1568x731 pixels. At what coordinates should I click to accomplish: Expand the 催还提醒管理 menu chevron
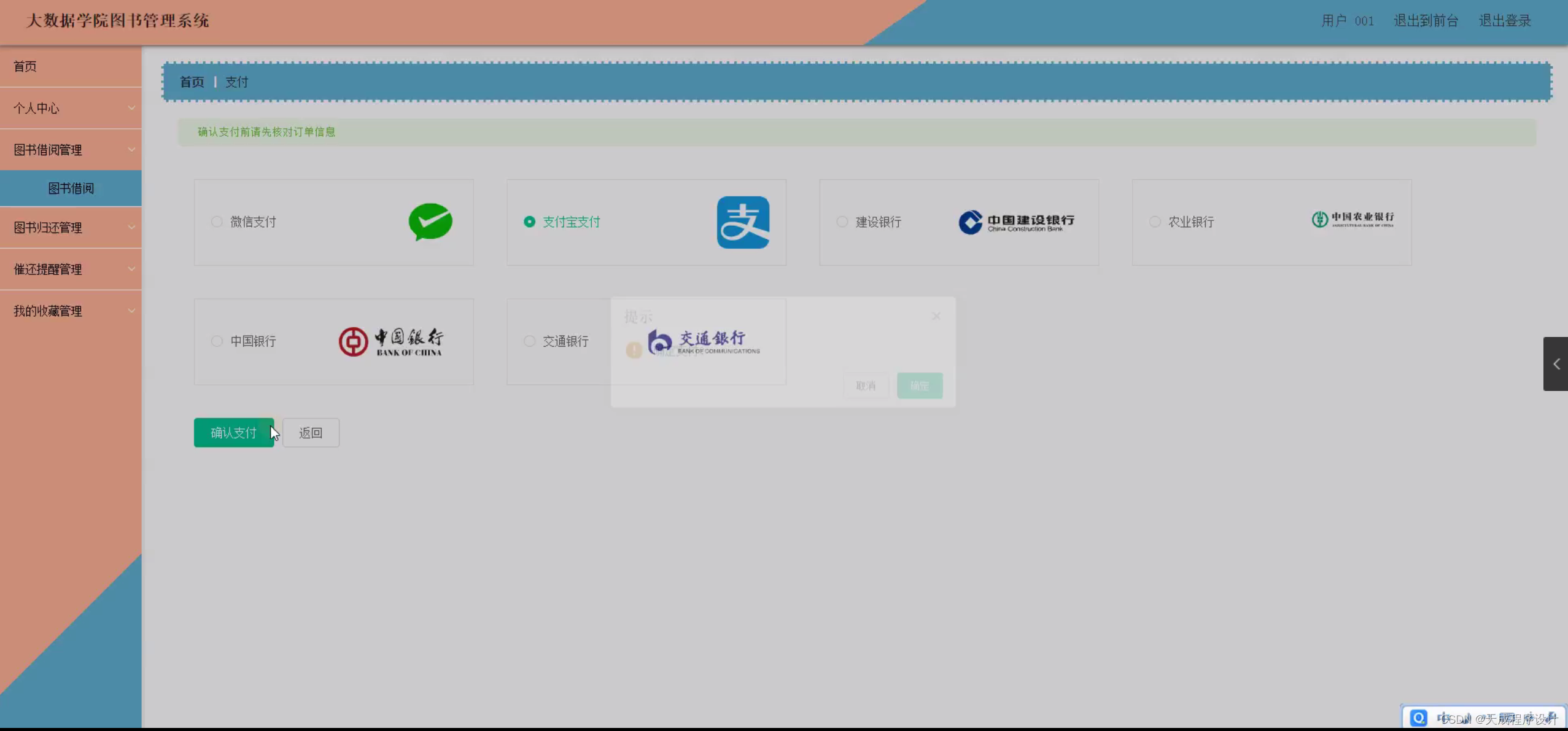(131, 269)
